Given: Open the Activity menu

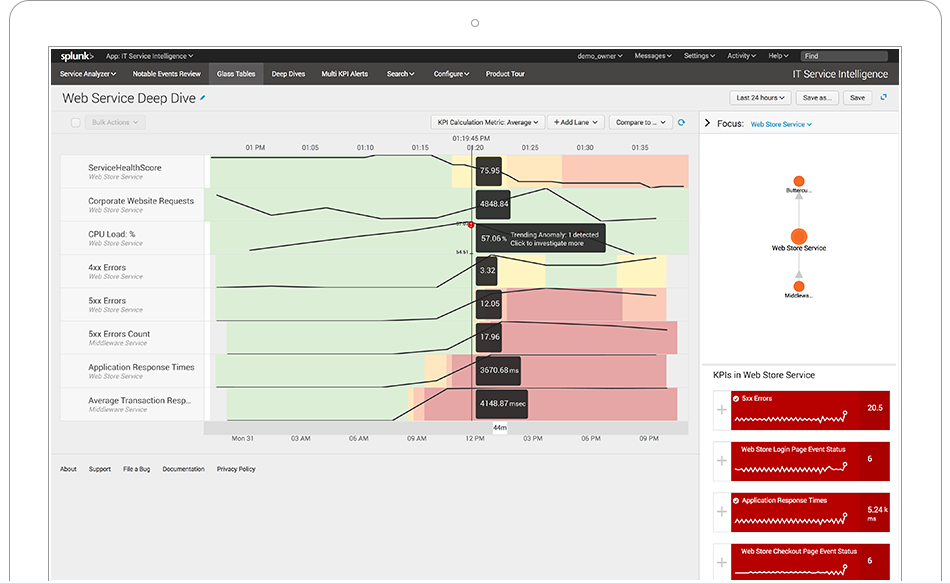Looking at the screenshot, I should (742, 56).
